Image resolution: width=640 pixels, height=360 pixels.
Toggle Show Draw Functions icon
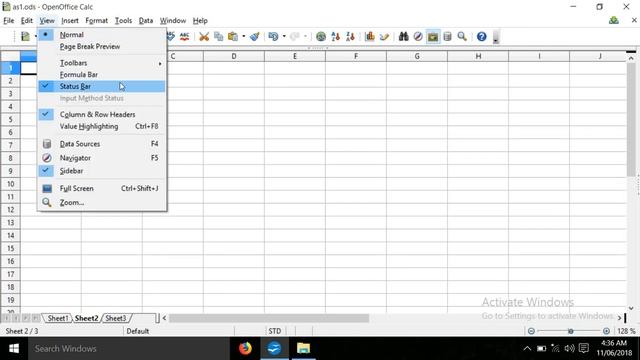[x=384, y=37]
